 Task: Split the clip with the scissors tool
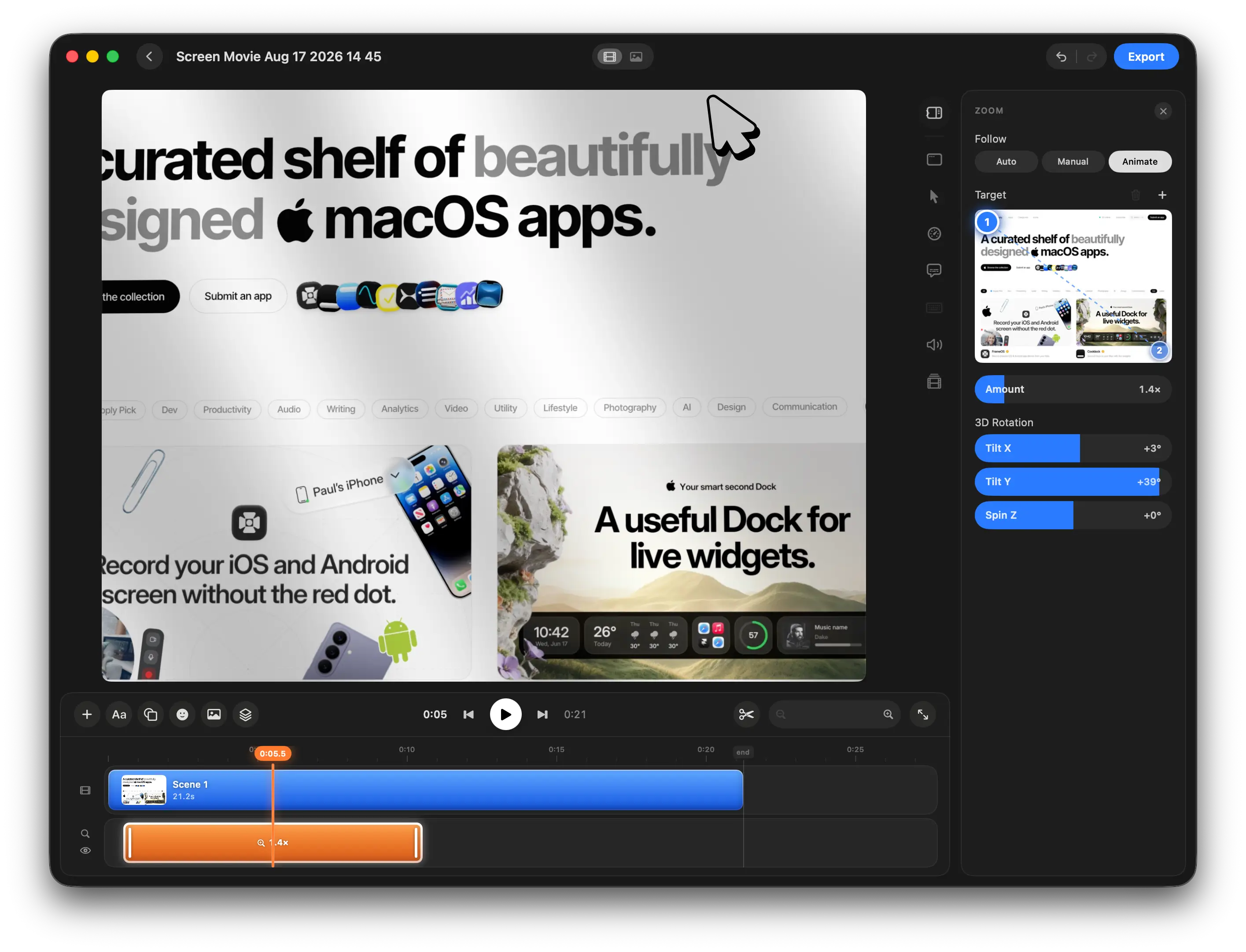746,715
